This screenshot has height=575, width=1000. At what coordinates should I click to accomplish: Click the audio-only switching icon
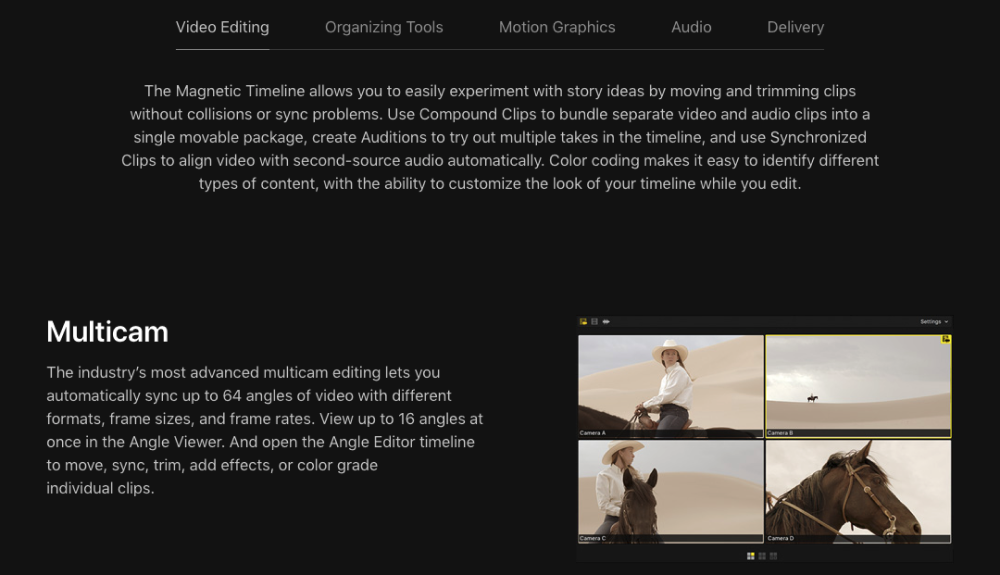pos(606,322)
